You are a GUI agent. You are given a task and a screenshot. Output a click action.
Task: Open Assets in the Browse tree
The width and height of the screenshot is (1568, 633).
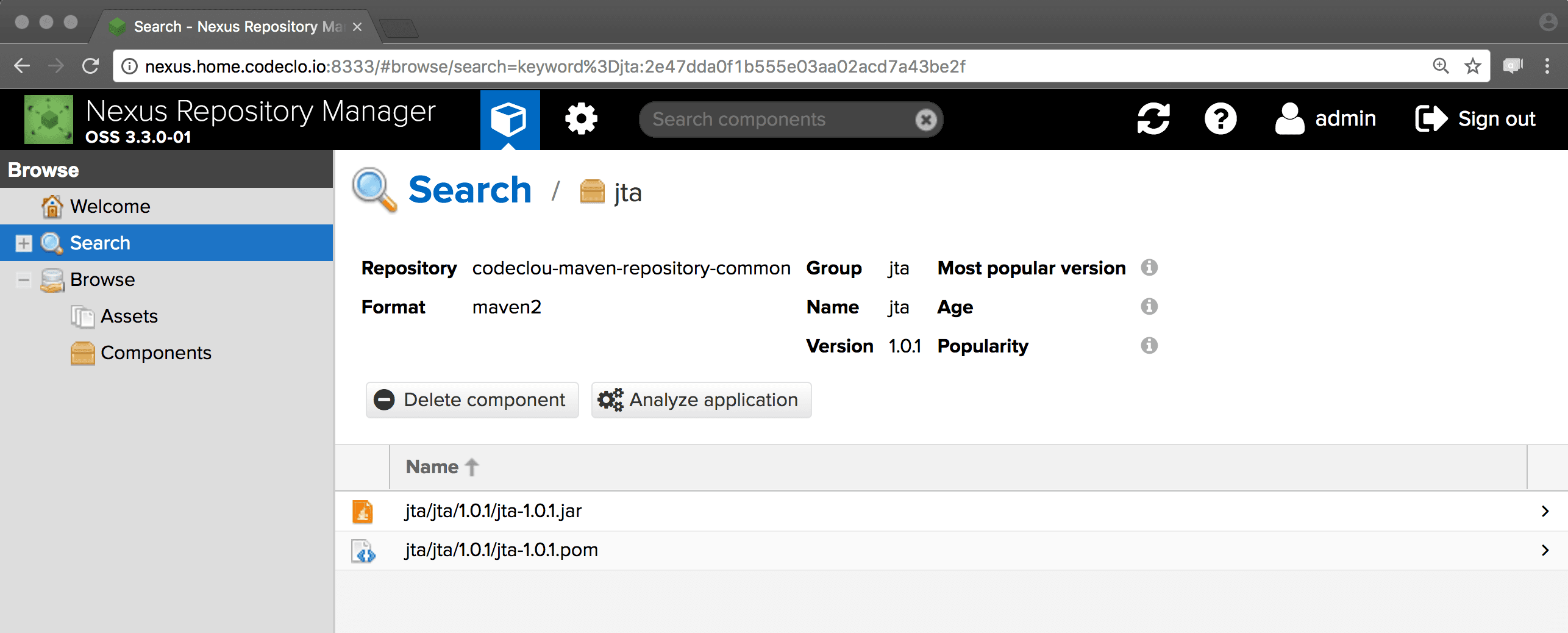click(x=129, y=316)
